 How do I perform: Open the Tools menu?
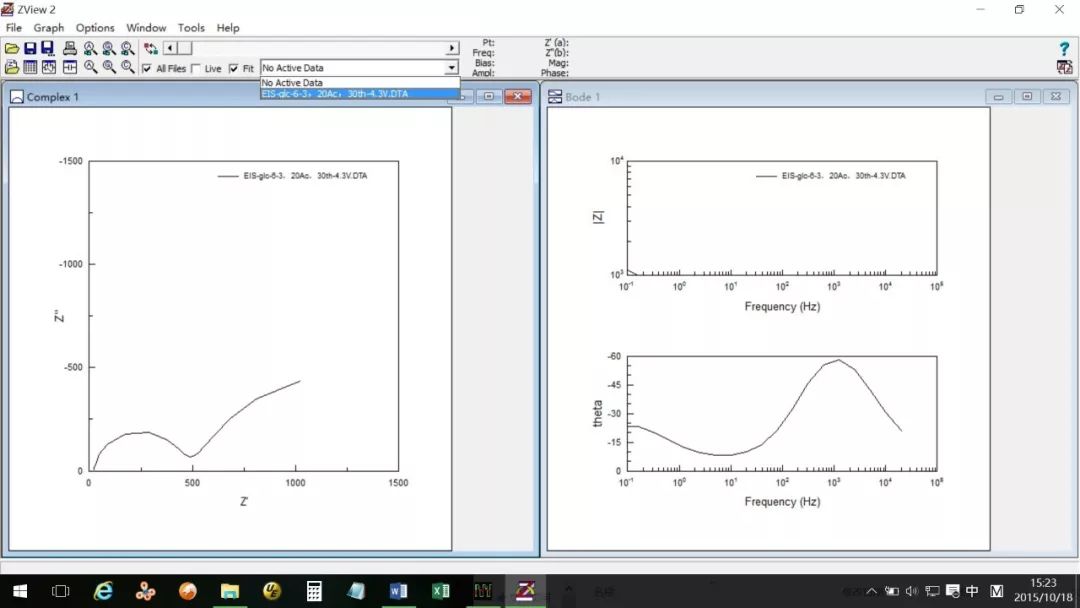[191, 28]
